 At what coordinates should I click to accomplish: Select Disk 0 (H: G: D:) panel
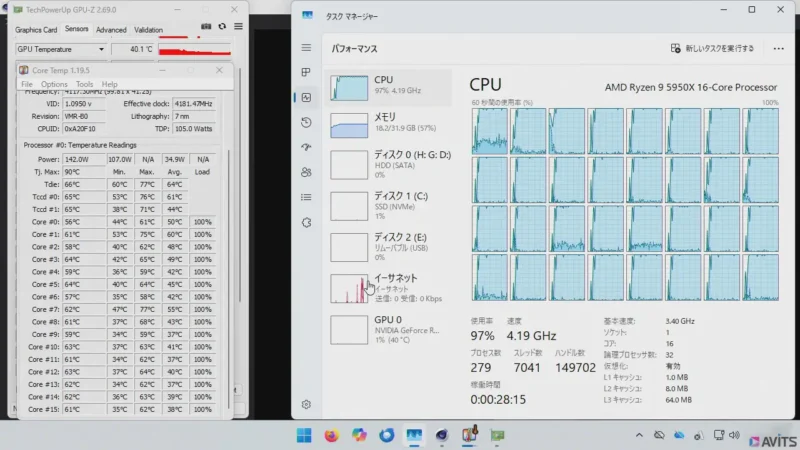pyautogui.click(x=388, y=165)
